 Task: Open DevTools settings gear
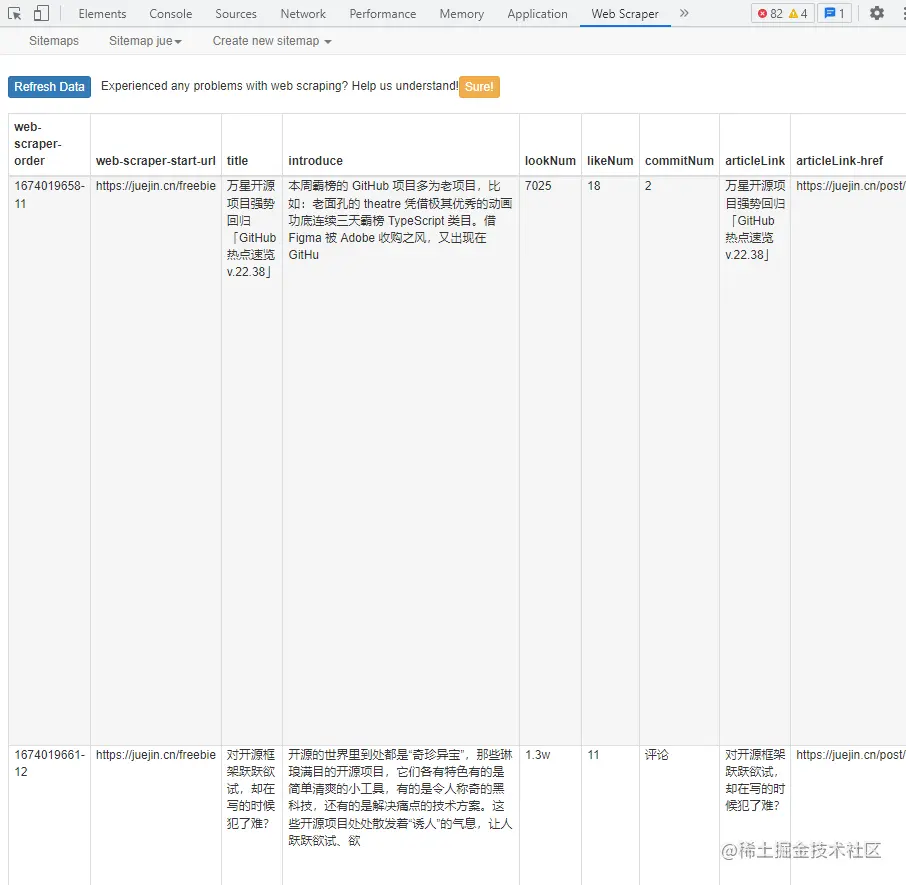coord(877,13)
